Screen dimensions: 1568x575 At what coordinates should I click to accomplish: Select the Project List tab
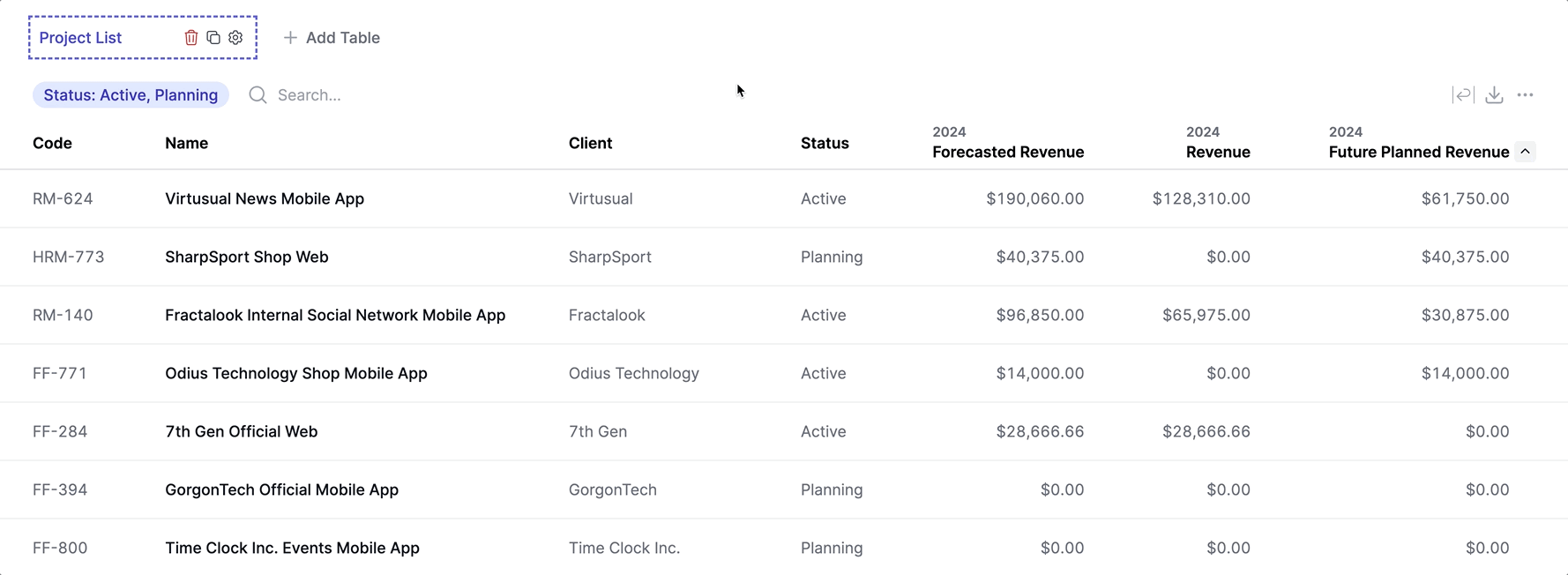[x=80, y=38]
